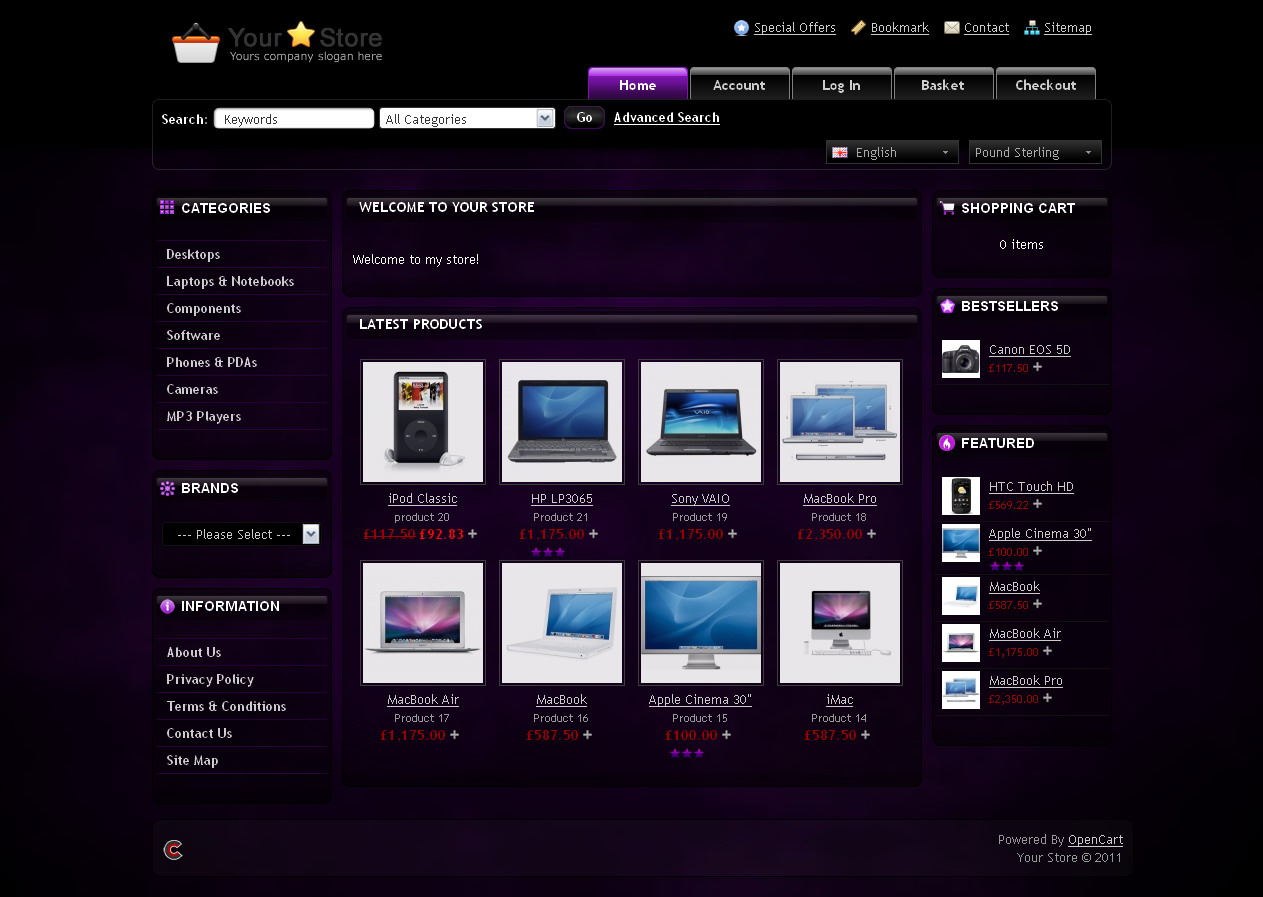Click the red C logo in footer
This screenshot has width=1263, height=897.
point(173,850)
